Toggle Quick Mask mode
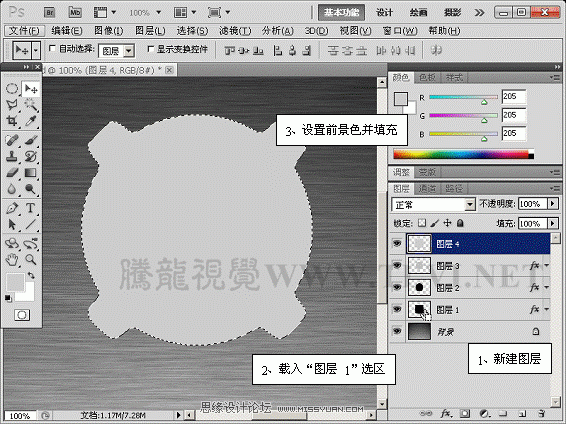Image resolution: width=566 pixels, height=424 pixels. (x=22, y=315)
